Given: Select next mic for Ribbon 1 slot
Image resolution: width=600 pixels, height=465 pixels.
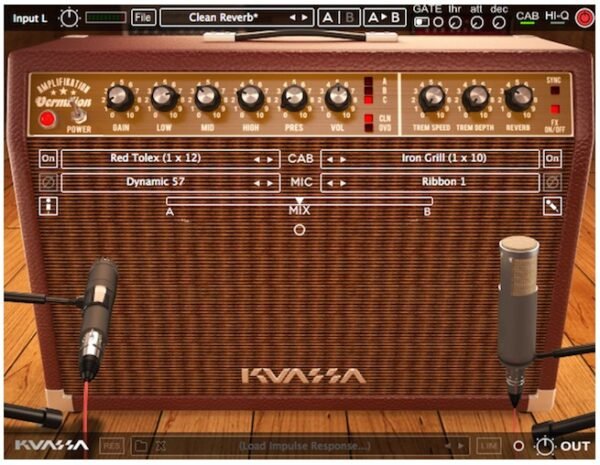Looking at the screenshot, I should point(343,183).
